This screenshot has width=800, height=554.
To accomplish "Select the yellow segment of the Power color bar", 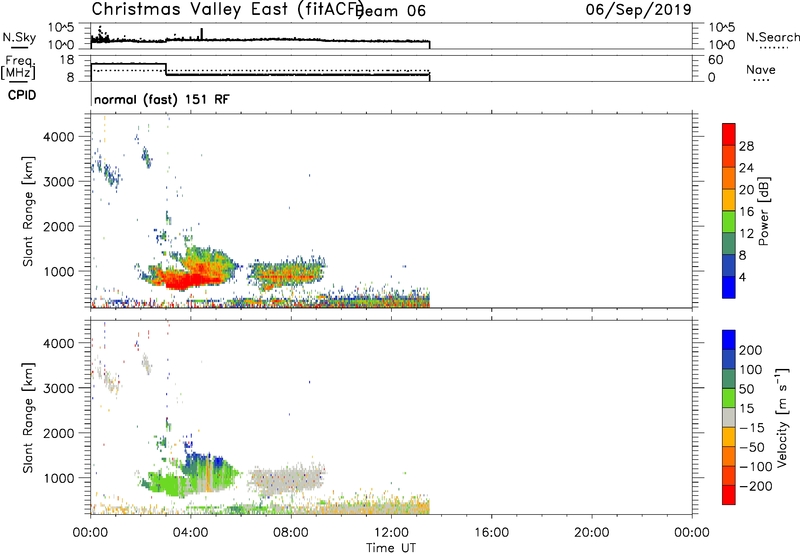I will coord(729,200).
